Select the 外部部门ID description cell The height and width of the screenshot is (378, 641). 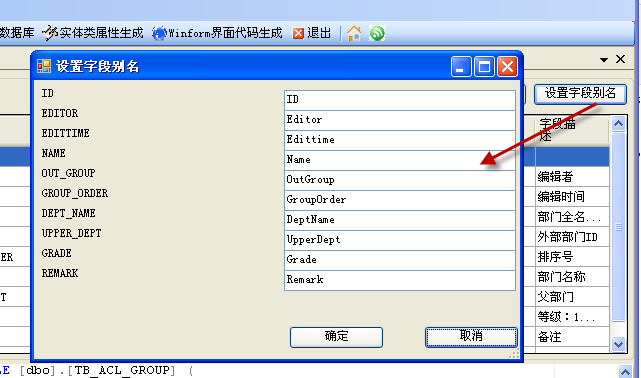(x=572, y=237)
